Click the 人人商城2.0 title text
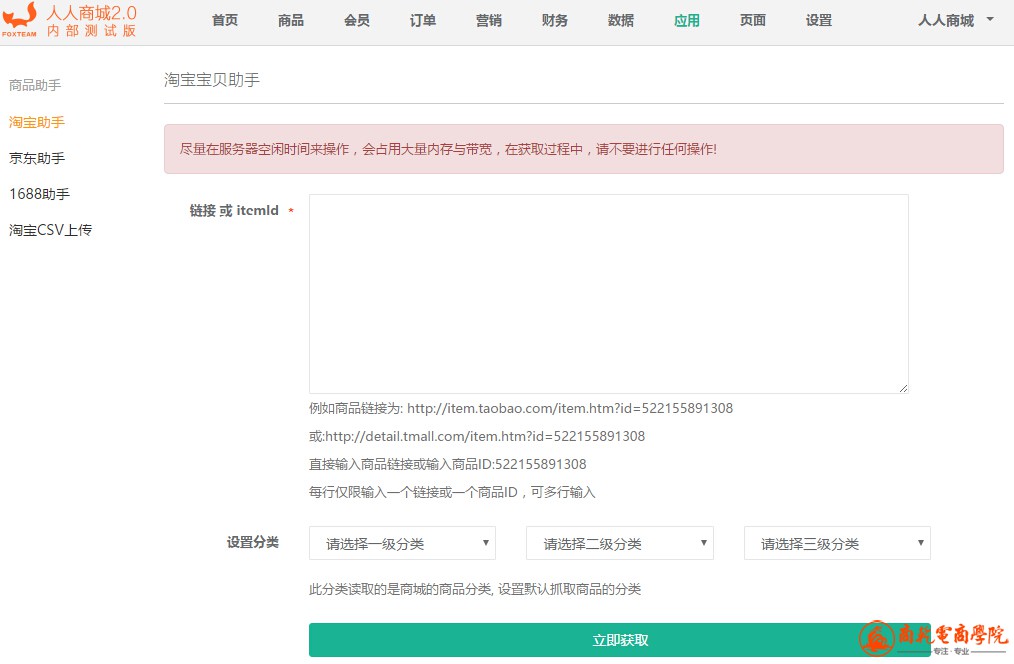Screen dimensions: 1014x664 coord(91,12)
